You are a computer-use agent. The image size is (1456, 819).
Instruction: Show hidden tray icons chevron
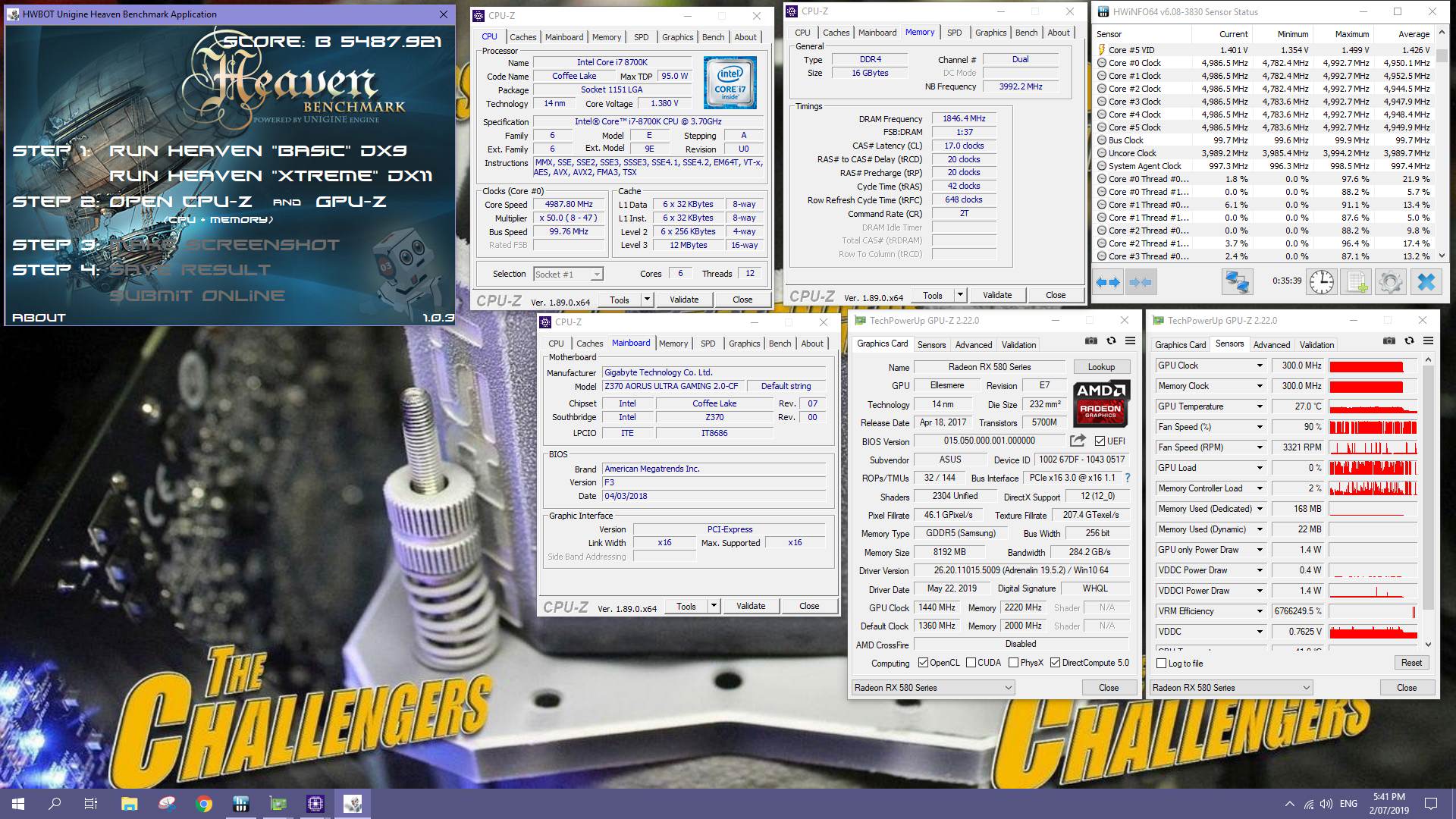[1290, 804]
